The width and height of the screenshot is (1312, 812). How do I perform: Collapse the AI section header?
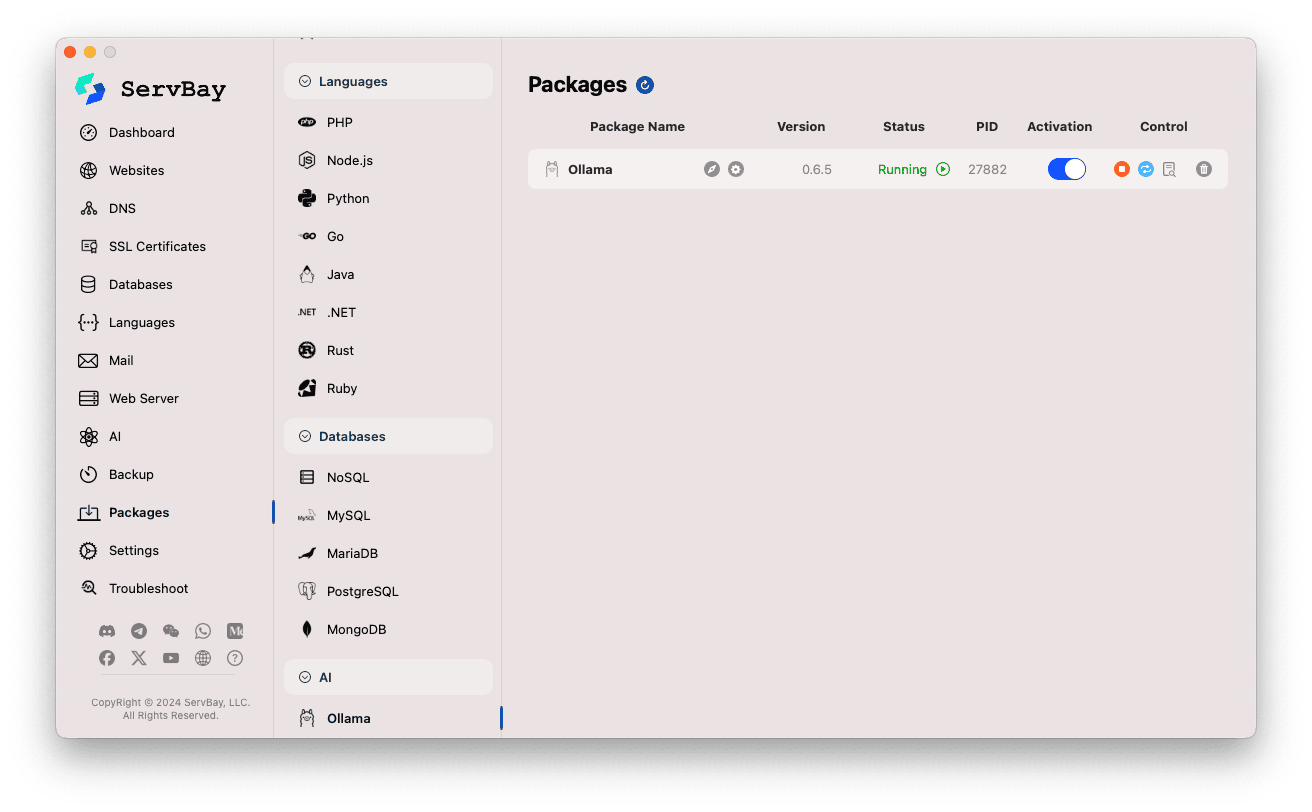pos(305,677)
